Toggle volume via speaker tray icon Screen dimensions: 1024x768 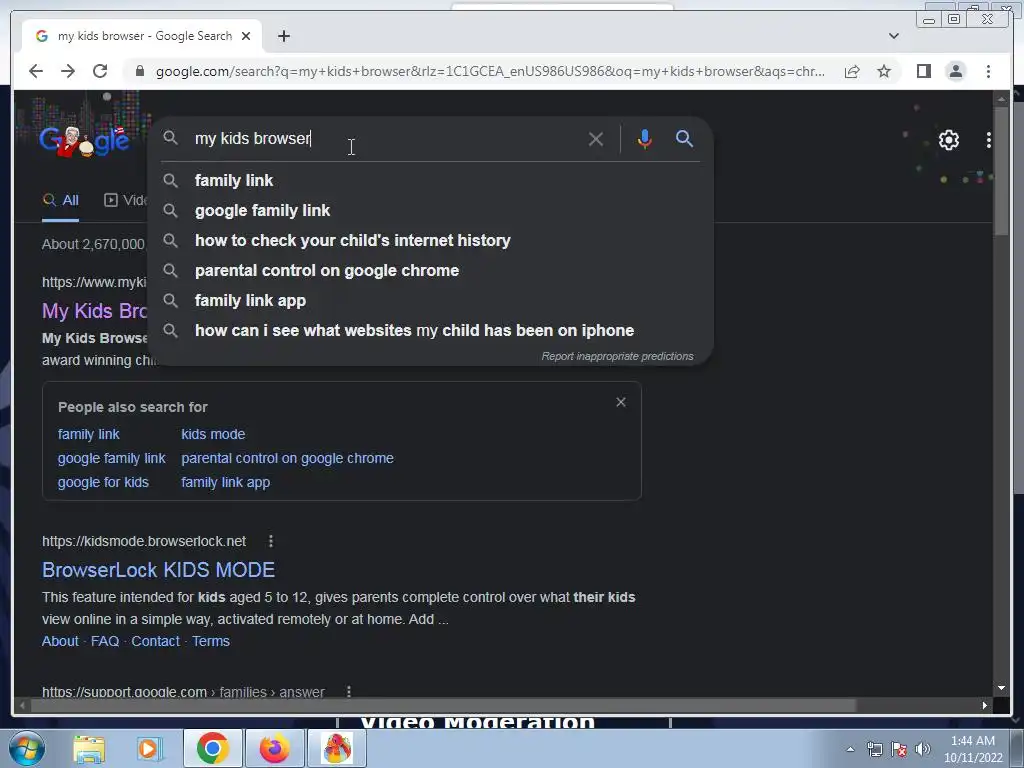tap(922, 749)
